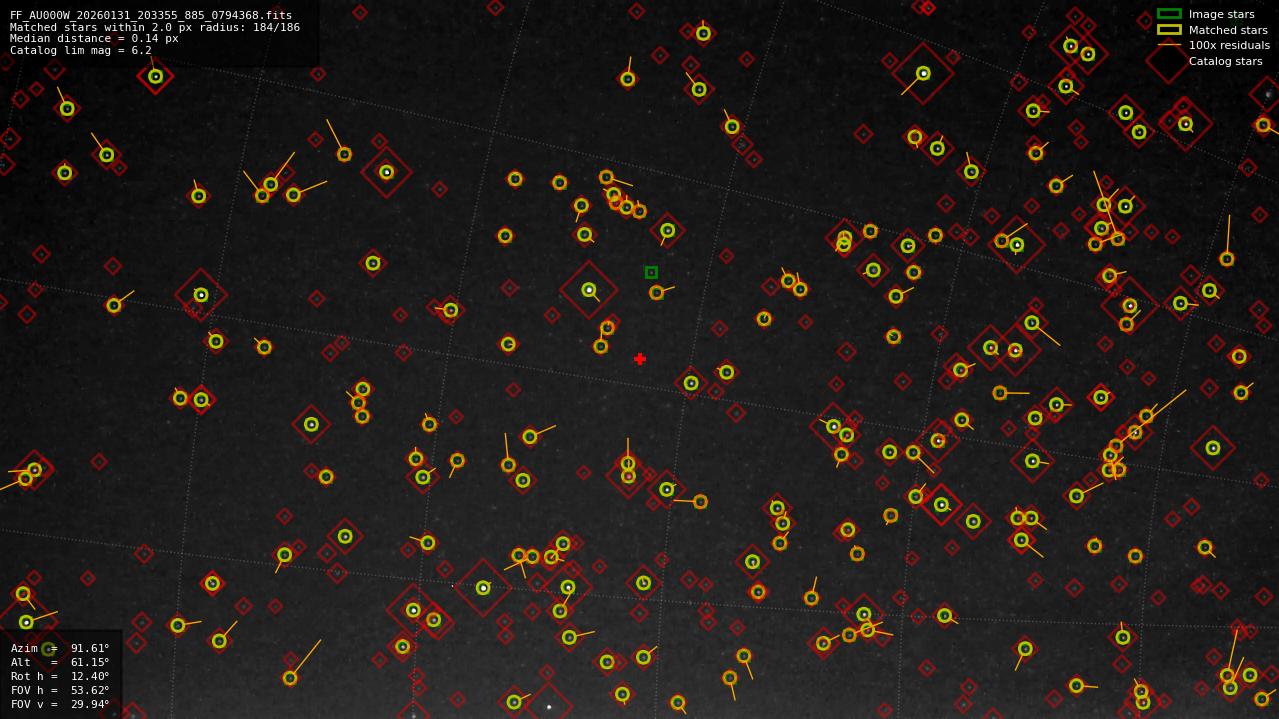1279x719 pixels.
Task: Click the Alt 61.15° readout
Action: pyautogui.click(x=60, y=662)
